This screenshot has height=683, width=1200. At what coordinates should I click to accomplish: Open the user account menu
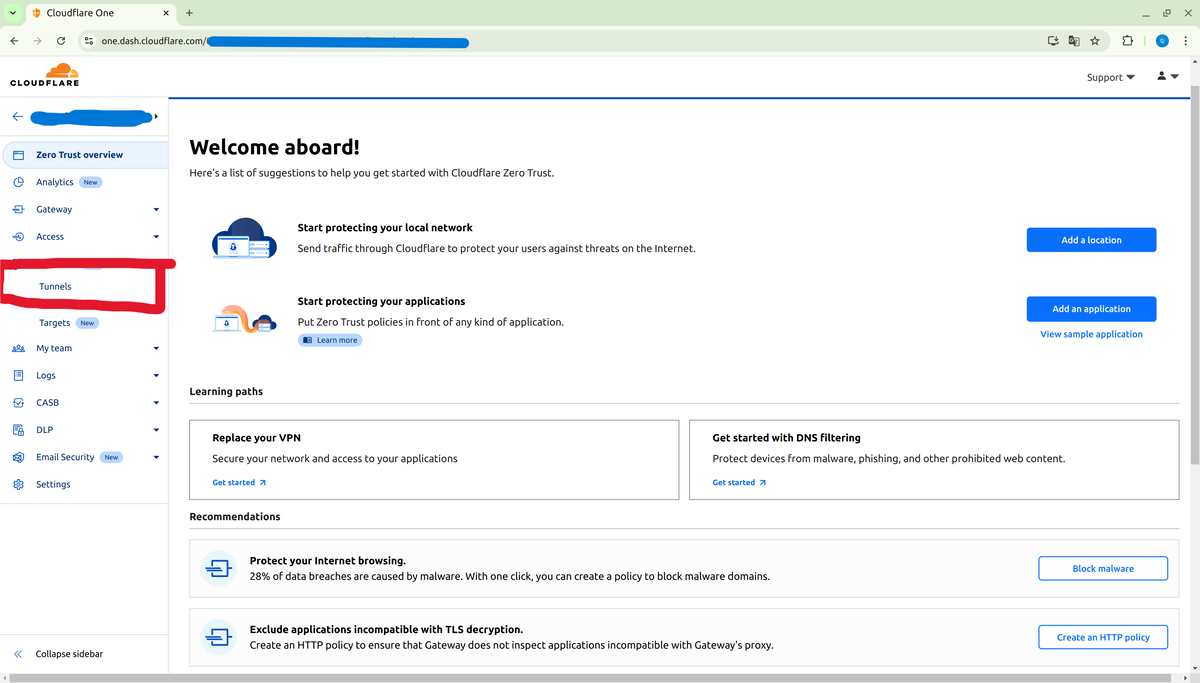coord(1167,76)
